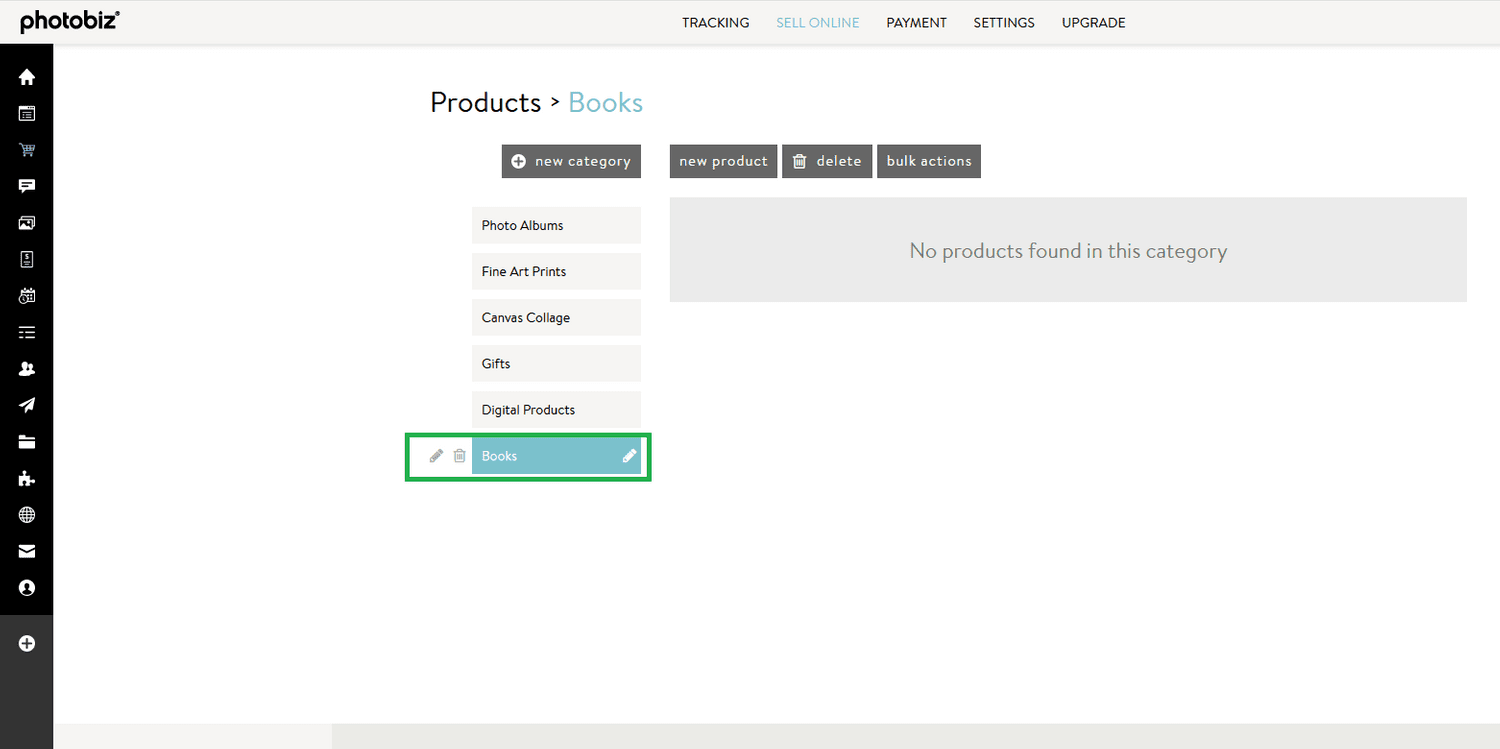
Task: Open the messages chat icon
Action: pyautogui.click(x=26, y=186)
